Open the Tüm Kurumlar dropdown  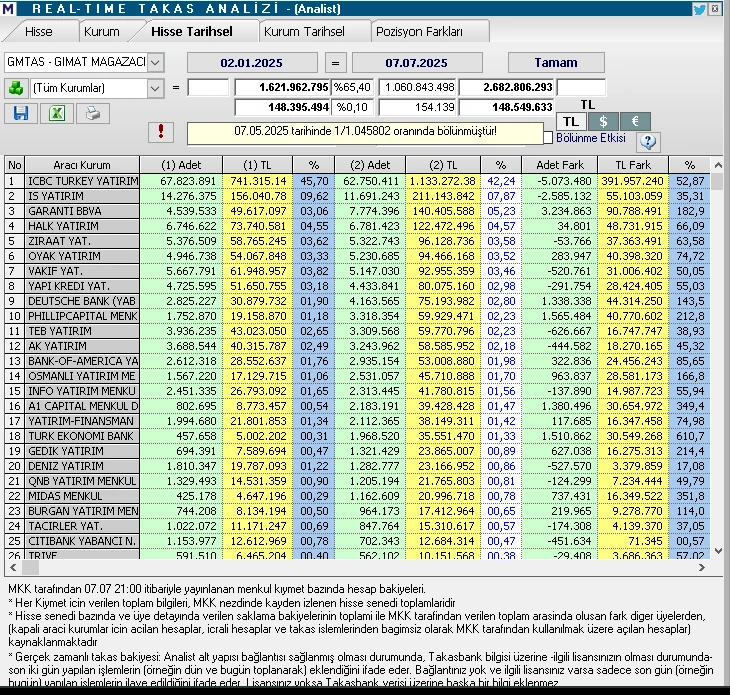[x=155, y=88]
